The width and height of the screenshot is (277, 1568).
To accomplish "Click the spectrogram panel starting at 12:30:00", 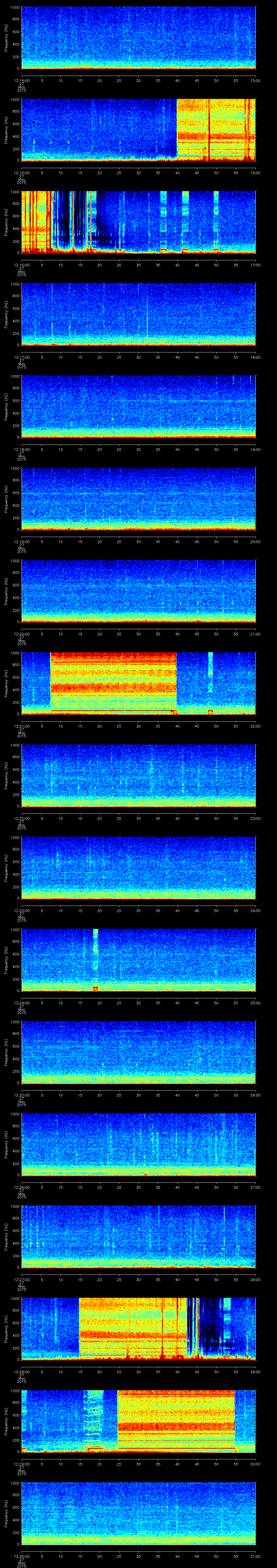I will (x=139, y=1513).
